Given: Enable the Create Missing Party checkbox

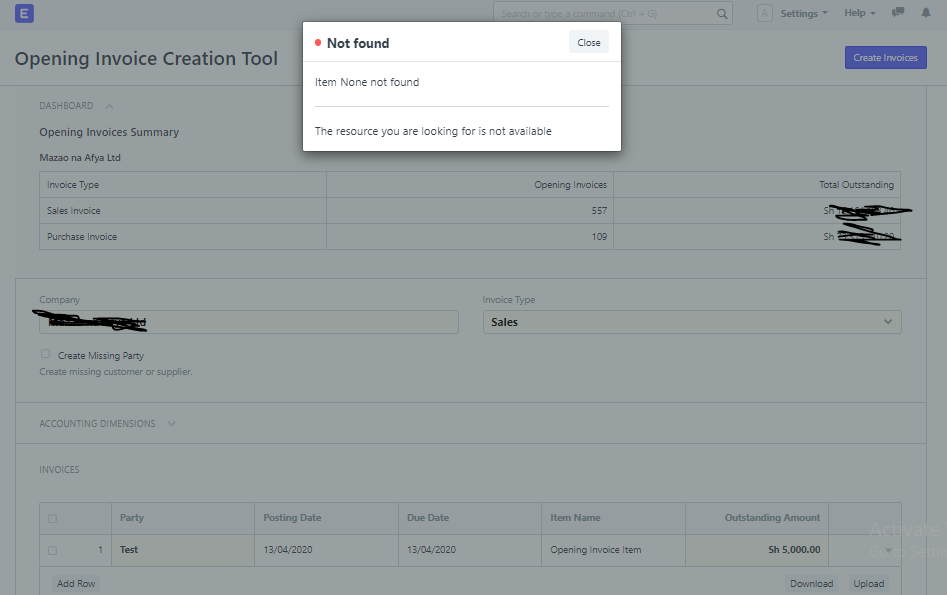Looking at the screenshot, I should pyautogui.click(x=45, y=354).
